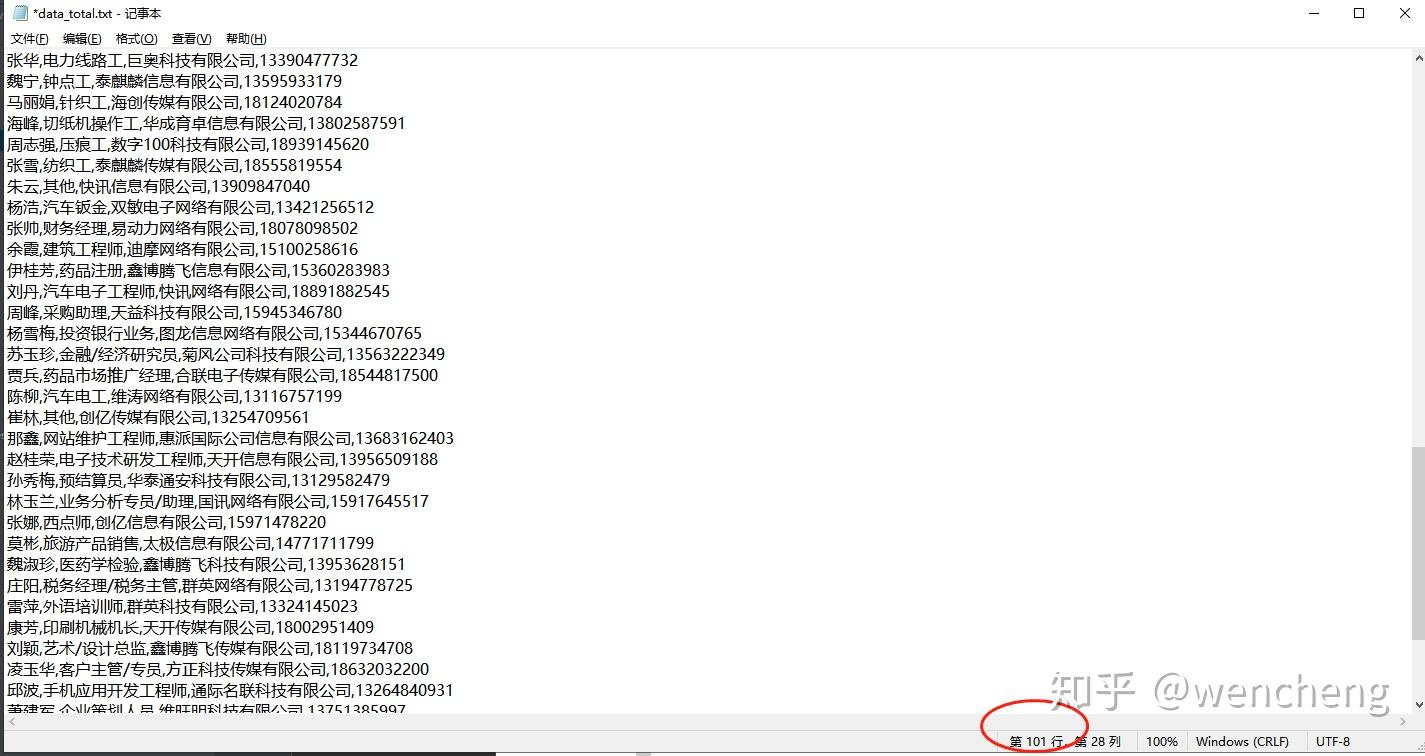
Task: Click the line starting with 杨雪梅,投资银行业务
Action: 214,333
